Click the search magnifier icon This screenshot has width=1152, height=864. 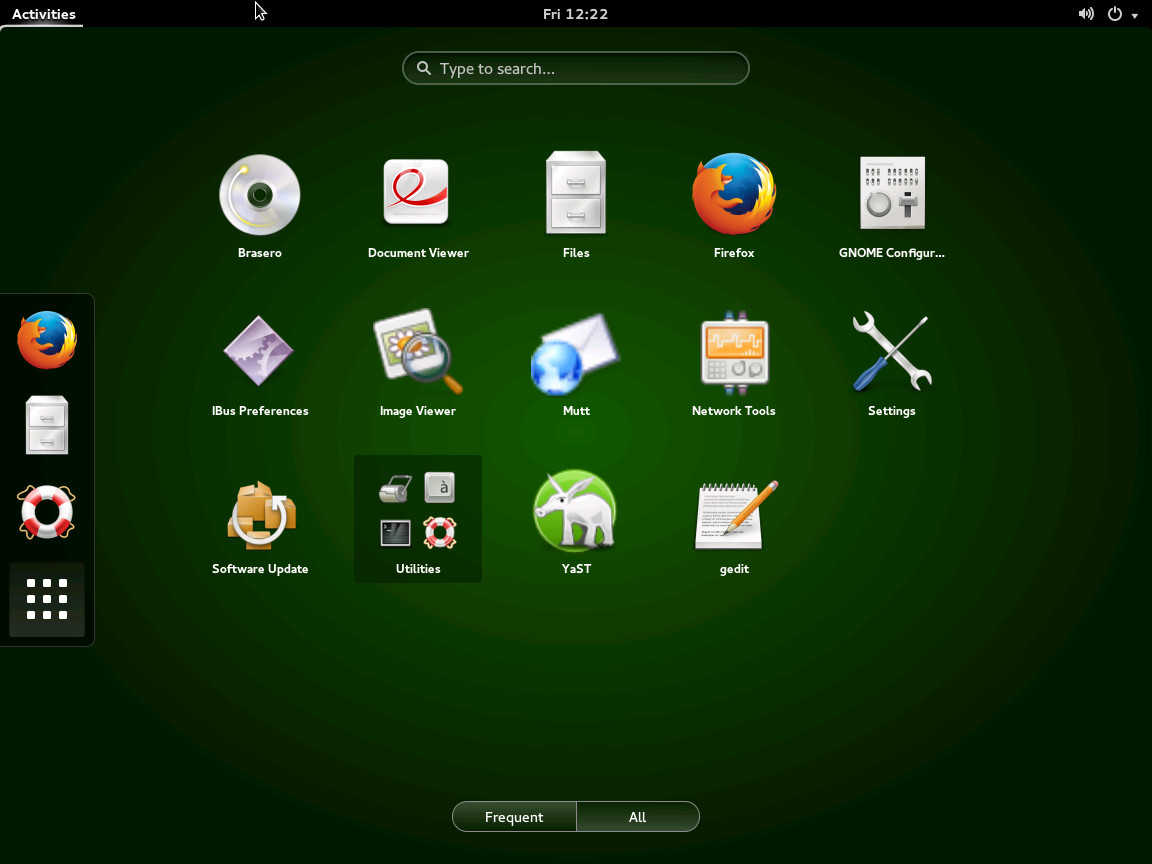coord(424,68)
